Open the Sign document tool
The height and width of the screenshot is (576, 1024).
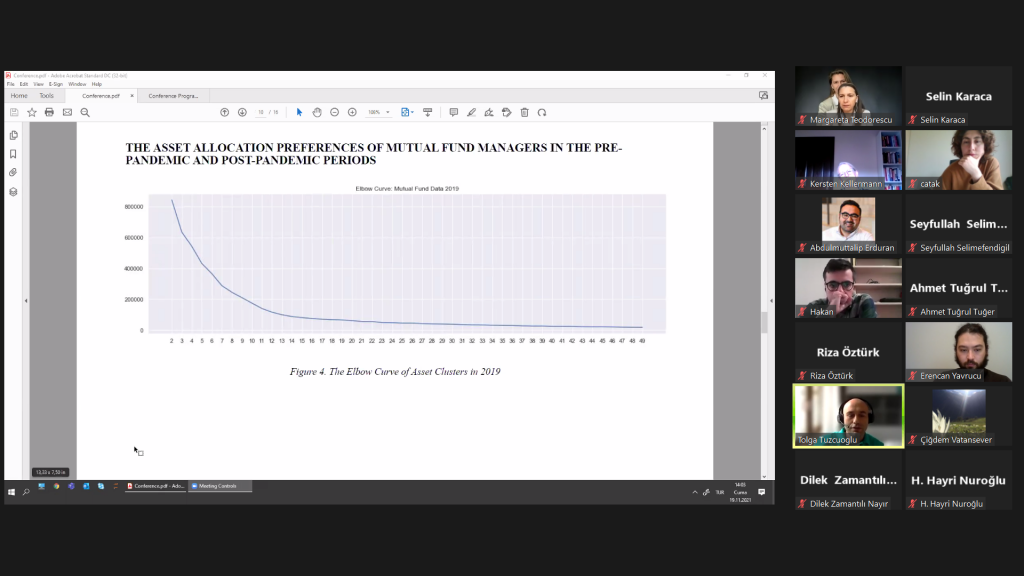[x=488, y=112]
